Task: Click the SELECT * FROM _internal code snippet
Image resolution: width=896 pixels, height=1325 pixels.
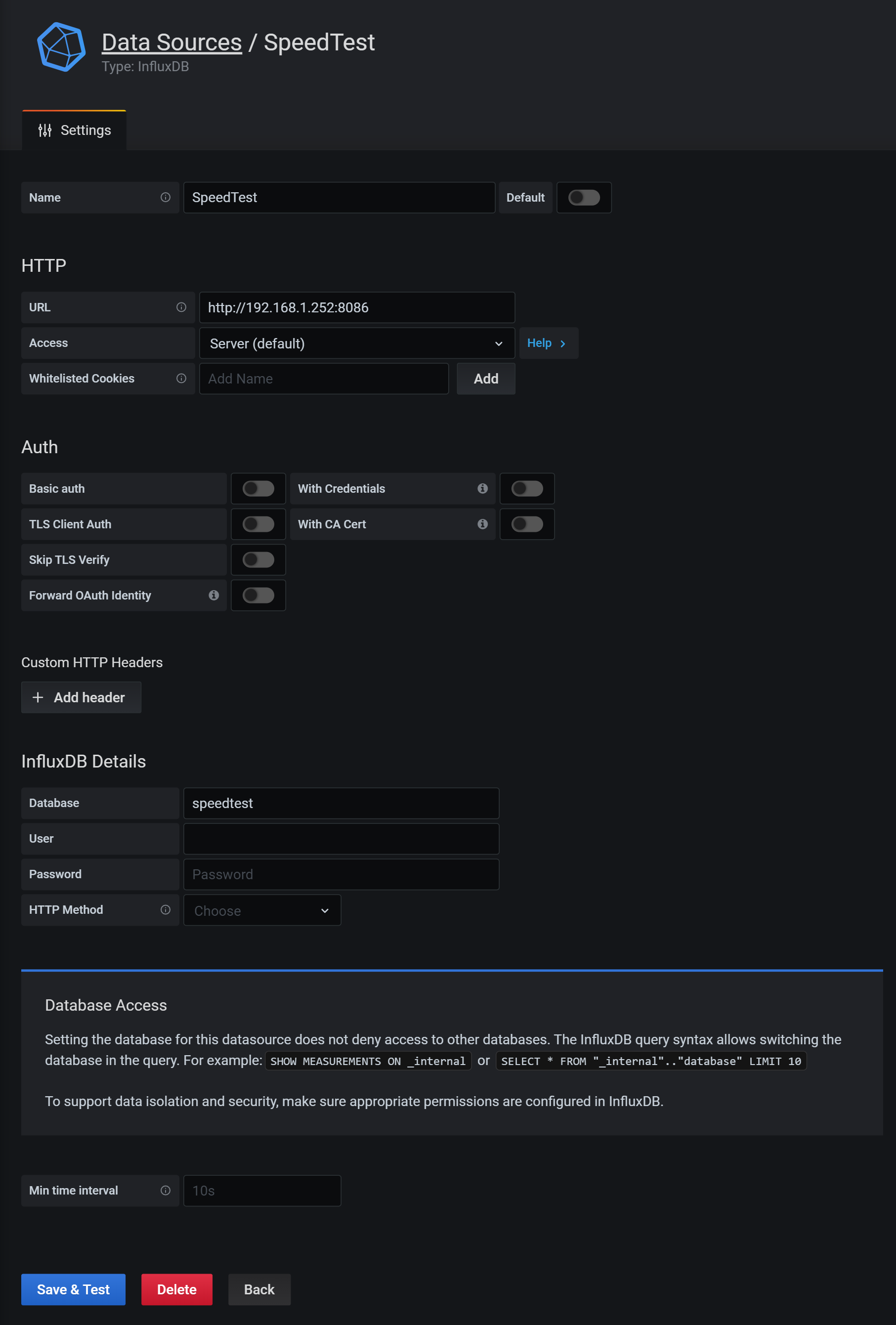Action: coord(651,1061)
